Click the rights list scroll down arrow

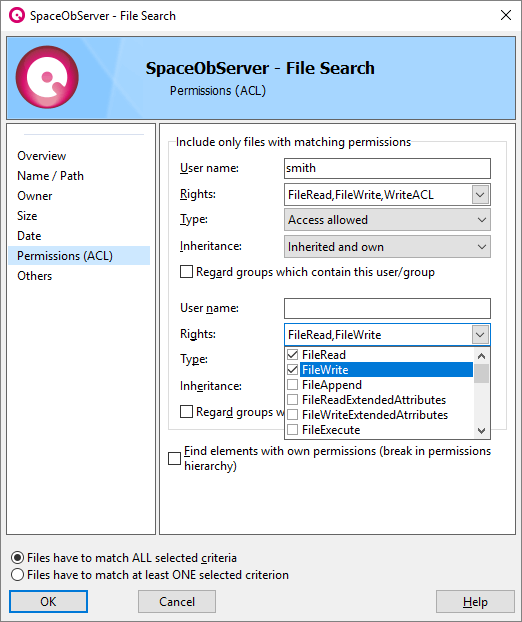[x=482, y=430]
